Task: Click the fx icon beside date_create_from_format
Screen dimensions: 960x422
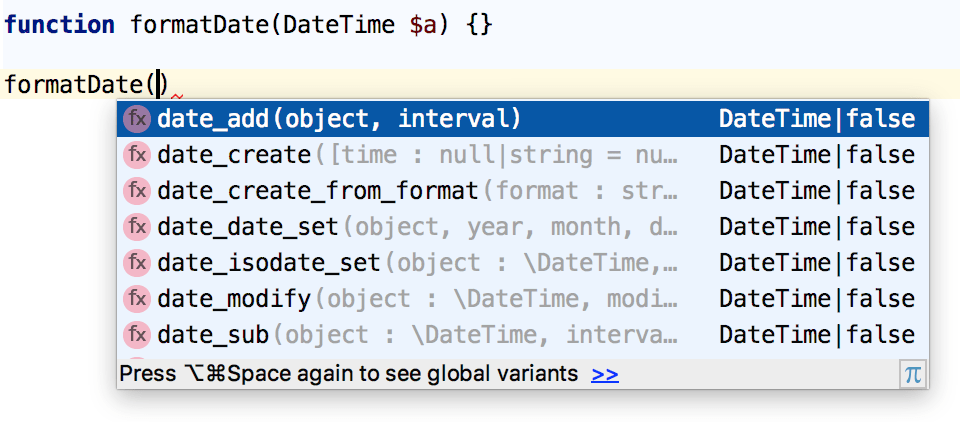Action: pos(137,191)
